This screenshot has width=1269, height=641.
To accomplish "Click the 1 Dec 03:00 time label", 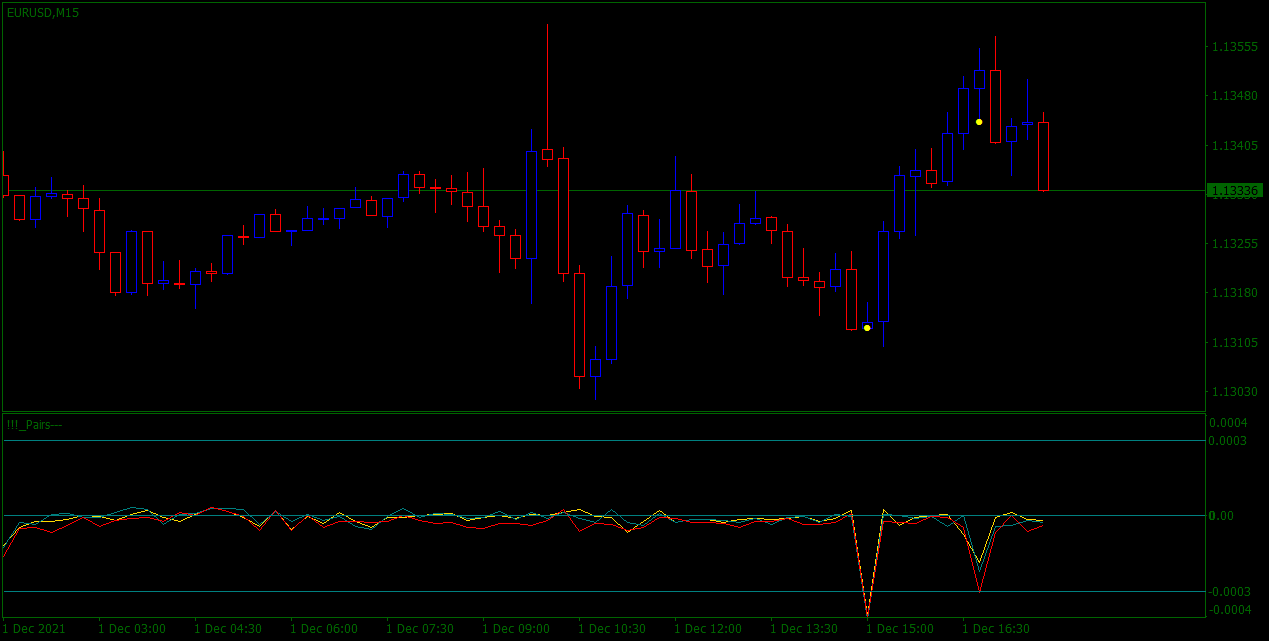I will [x=132, y=629].
